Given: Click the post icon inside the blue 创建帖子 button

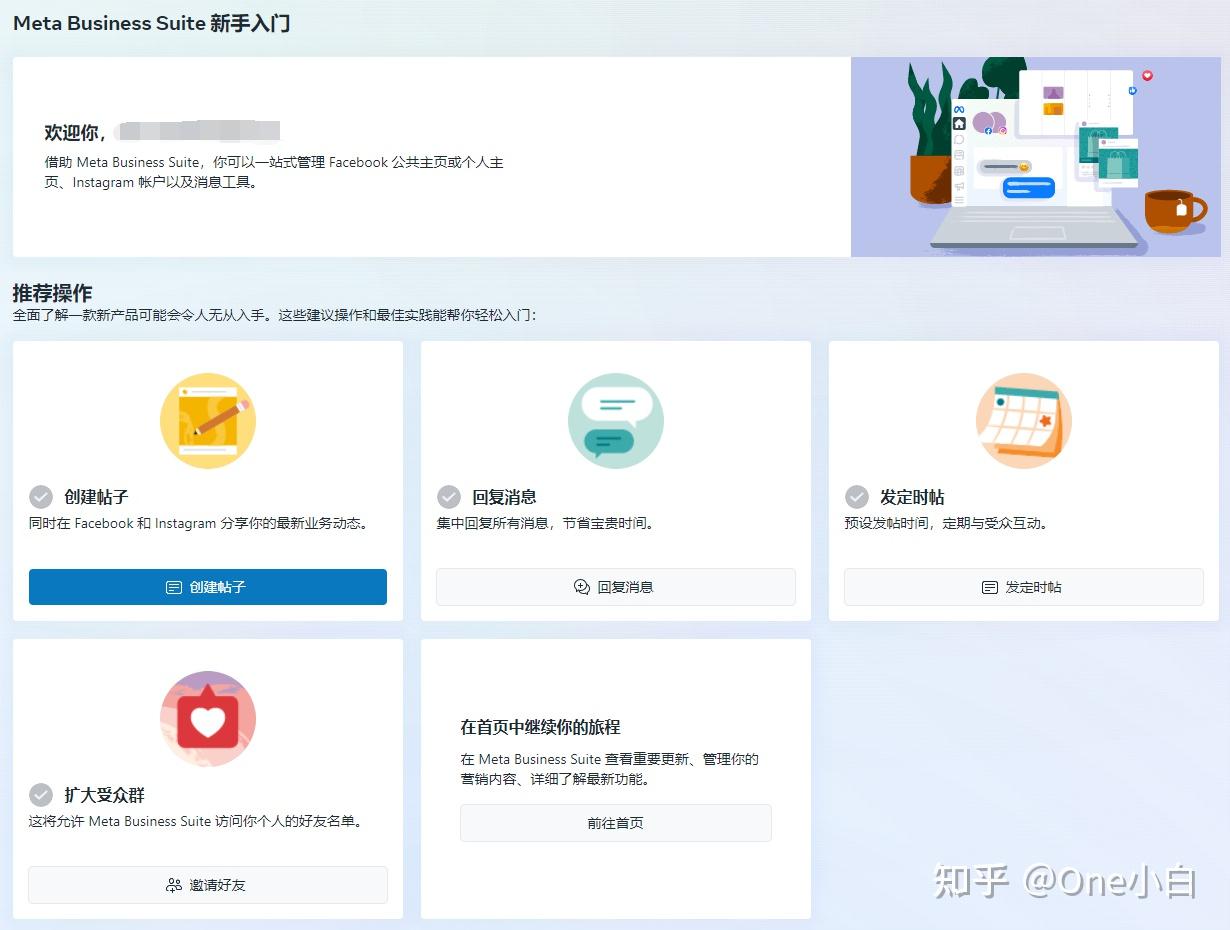Looking at the screenshot, I should (x=172, y=587).
